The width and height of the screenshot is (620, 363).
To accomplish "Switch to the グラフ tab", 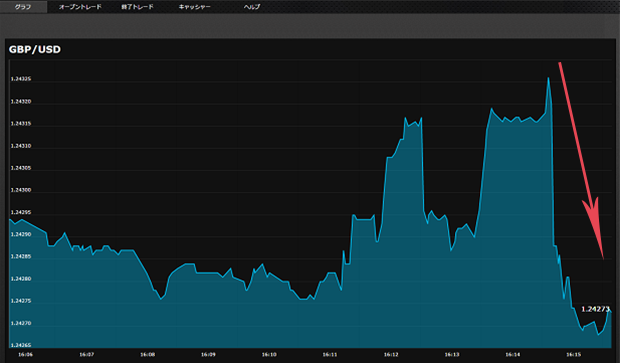I will click(x=23, y=7).
